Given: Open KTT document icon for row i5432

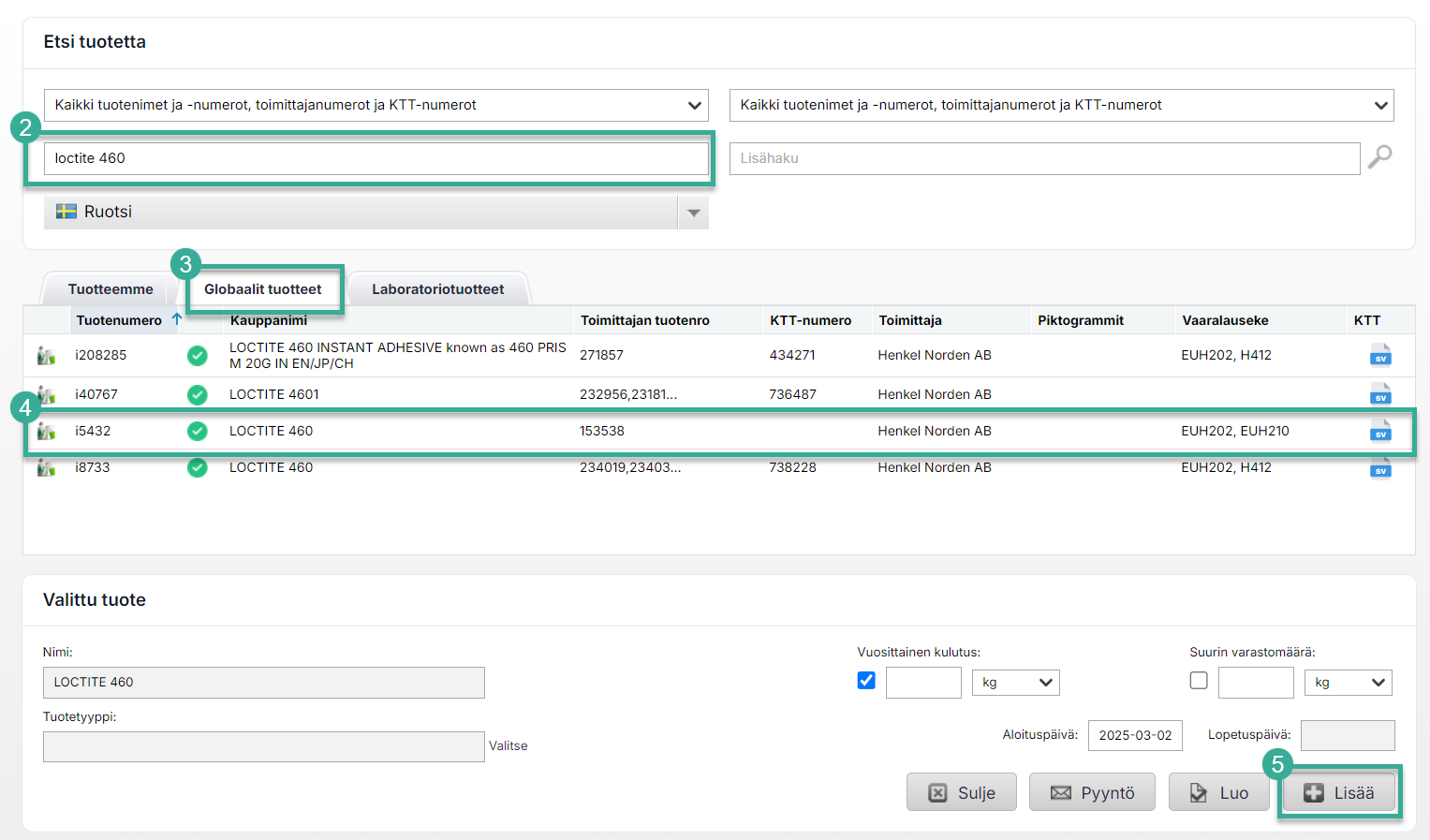Looking at the screenshot, I should [x=1380, y=431].
